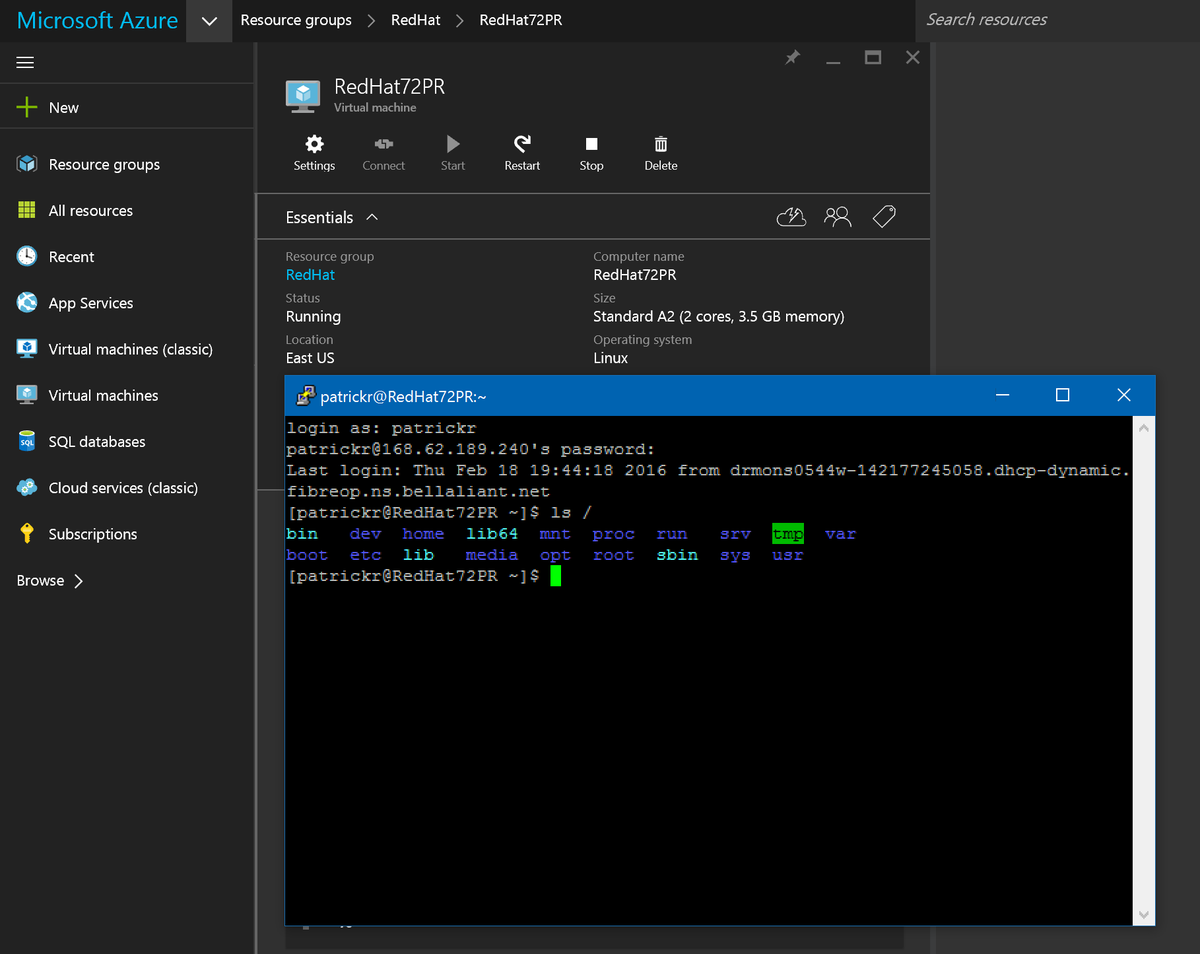The height and width of the screenshot is (954, 1200).
Task: Collapse the Essentials section
Action: pyautogui.click(x=372, y=217)
